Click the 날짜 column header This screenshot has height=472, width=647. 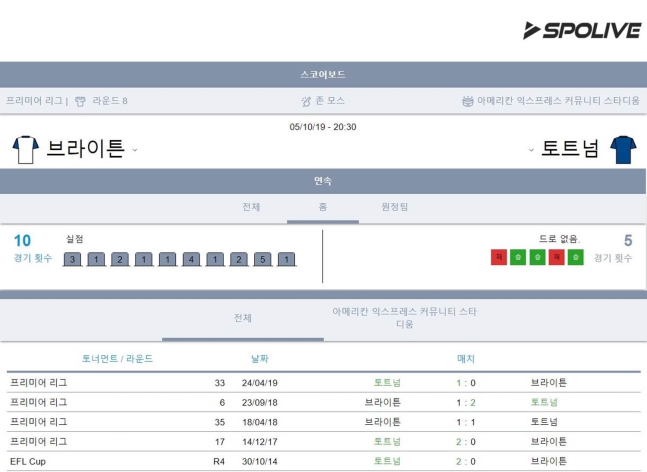pyautogui.click(x=260, y=359)
